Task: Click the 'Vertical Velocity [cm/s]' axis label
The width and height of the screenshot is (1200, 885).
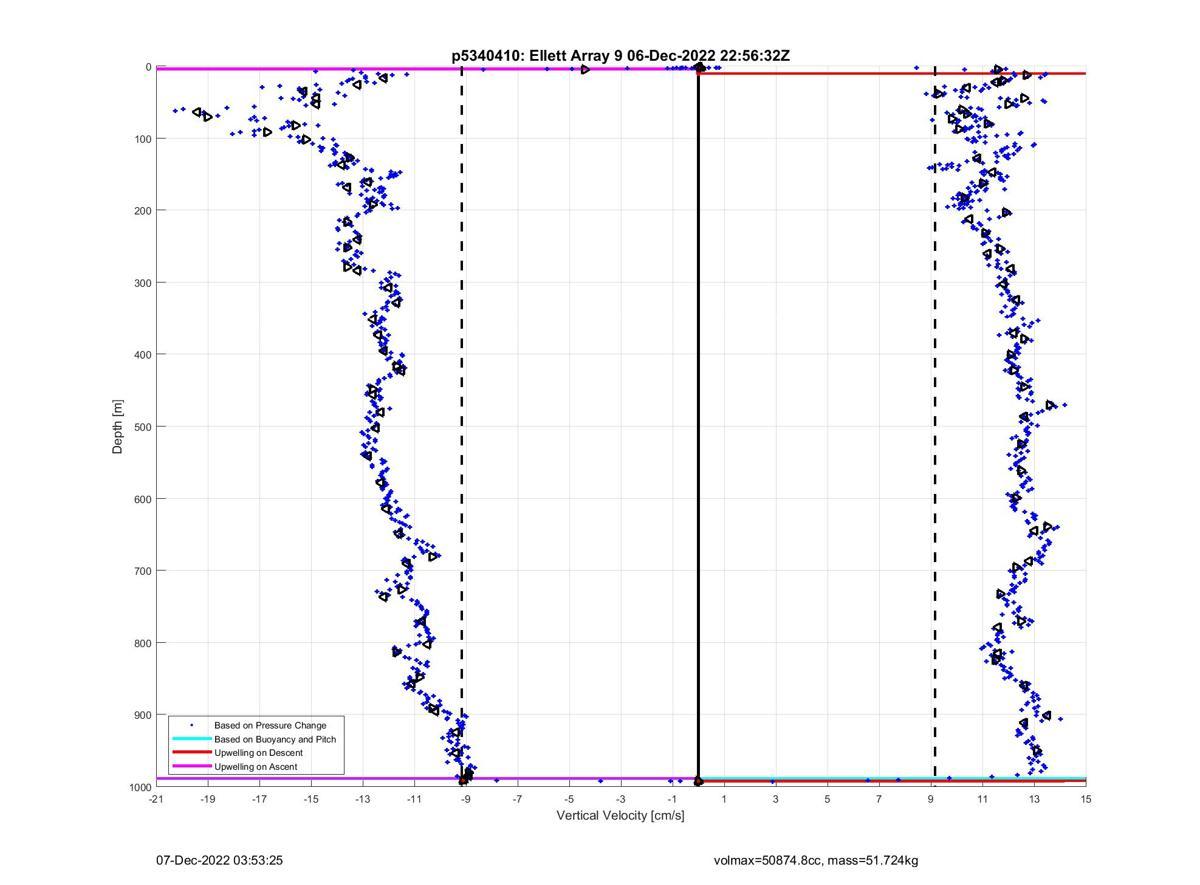Action: pyautogui.click(x=620, y=816)
